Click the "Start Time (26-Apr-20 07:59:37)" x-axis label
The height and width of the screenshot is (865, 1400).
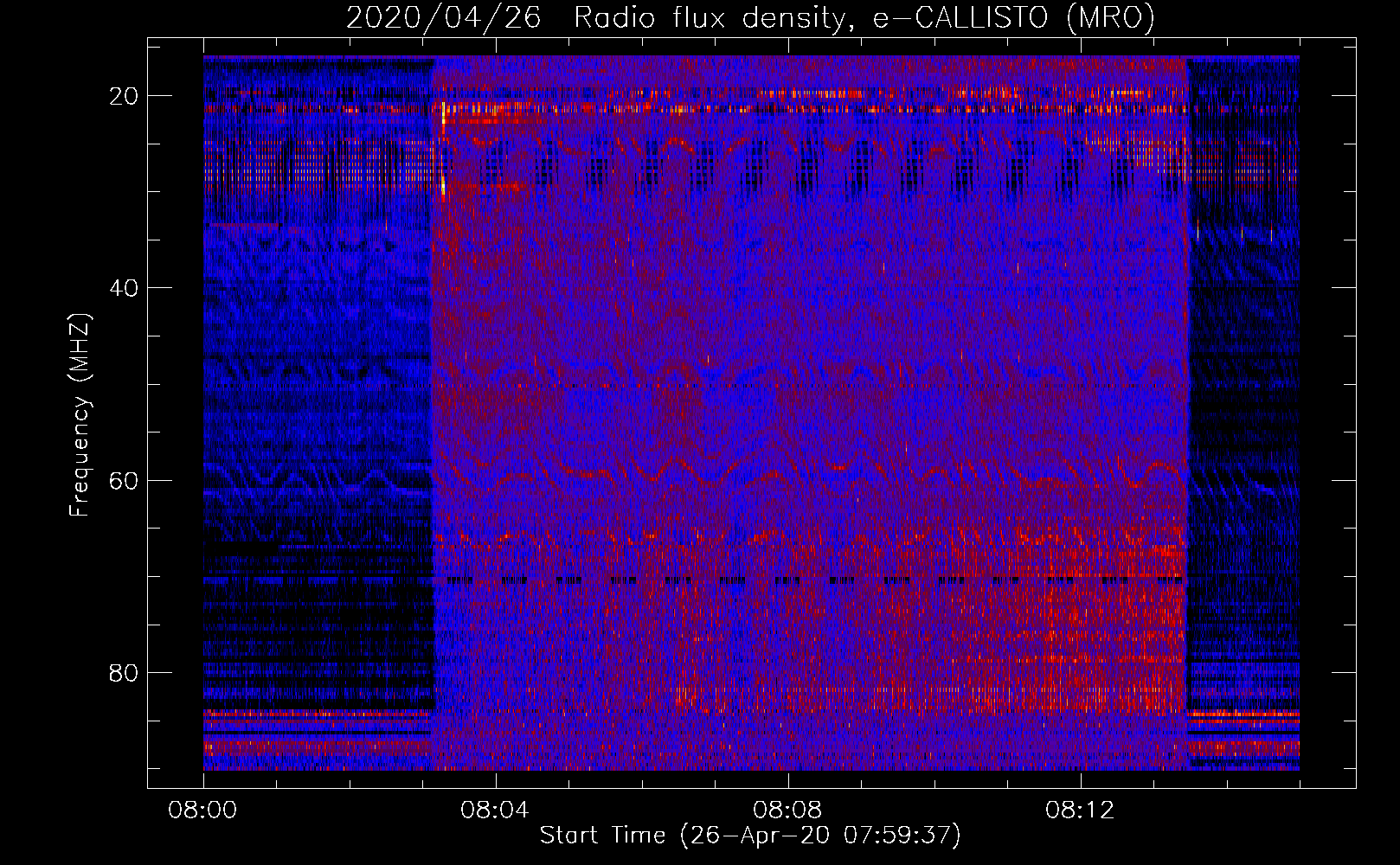pyautogui.click(x=750, y=836)
